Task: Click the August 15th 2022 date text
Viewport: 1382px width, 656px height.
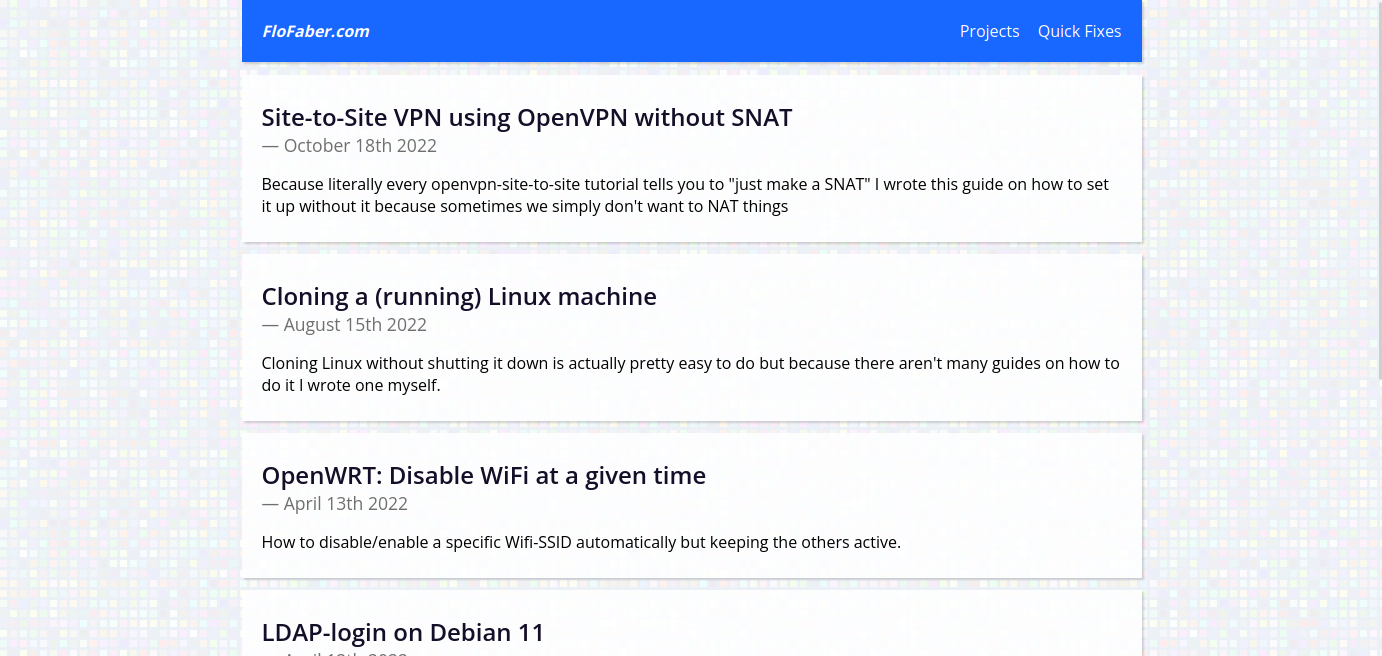Action: [x=344, y=325]
